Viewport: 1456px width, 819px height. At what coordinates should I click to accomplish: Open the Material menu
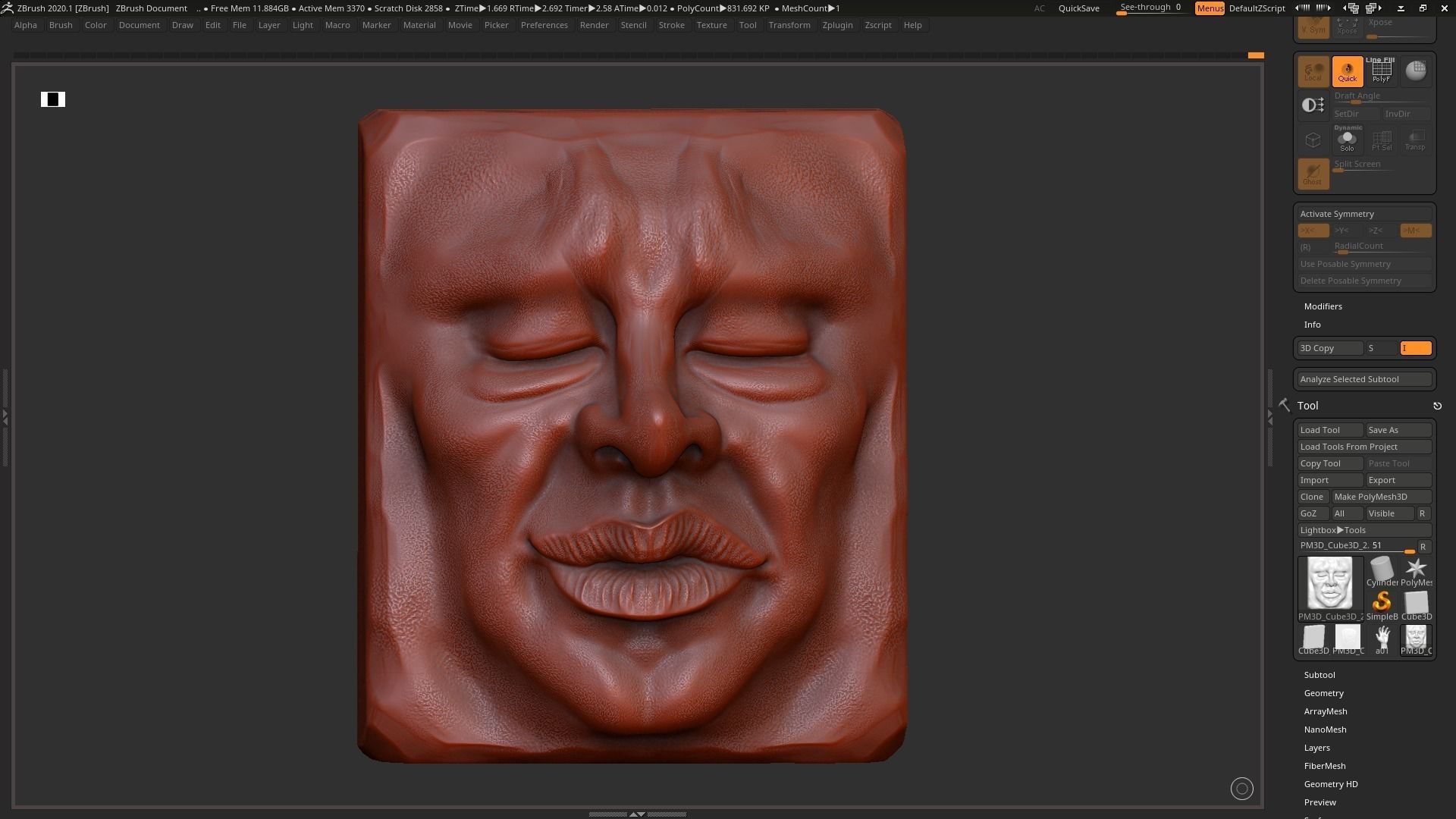click(419, 25)
